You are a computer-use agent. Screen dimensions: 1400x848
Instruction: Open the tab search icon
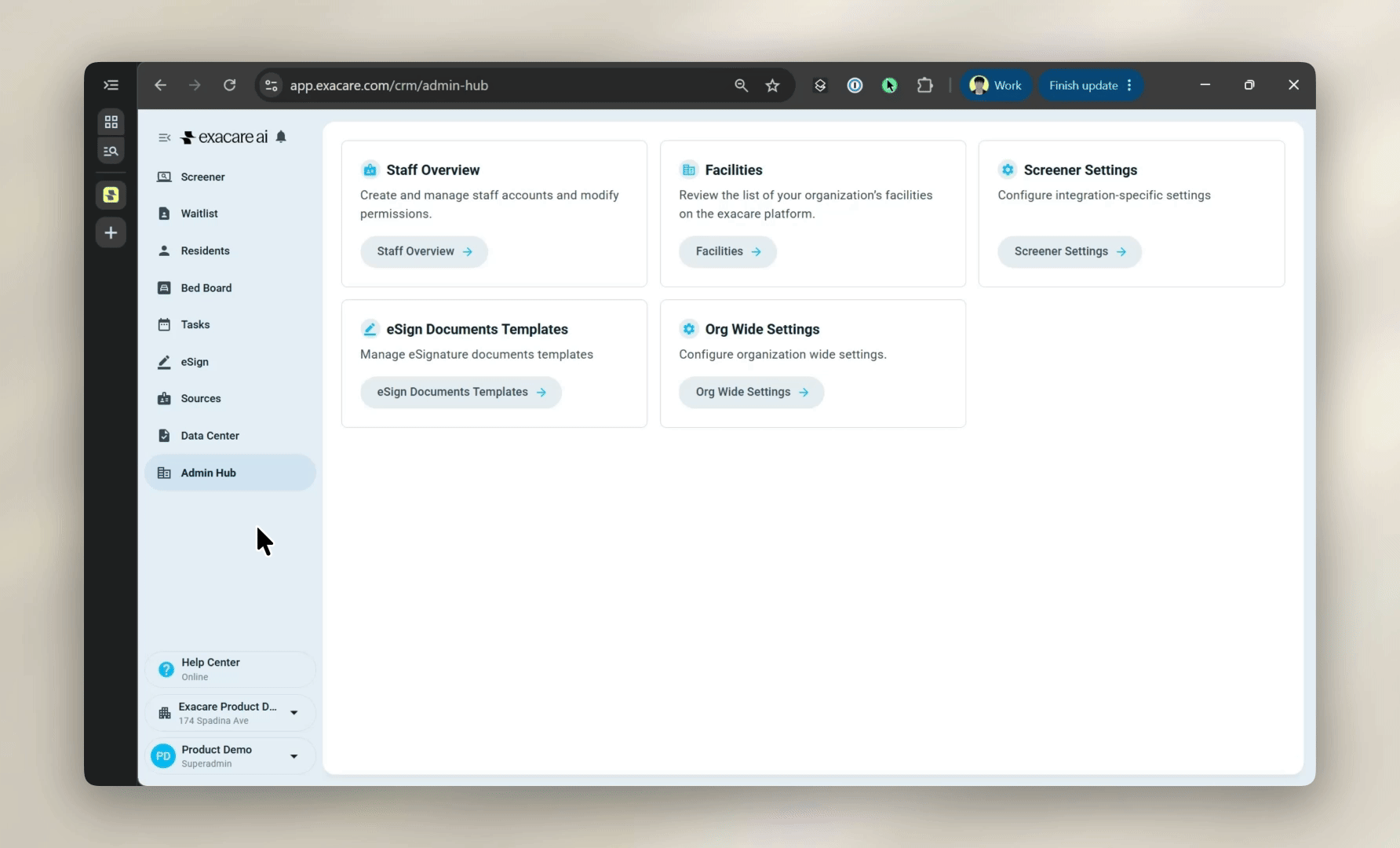coord(111,151)
